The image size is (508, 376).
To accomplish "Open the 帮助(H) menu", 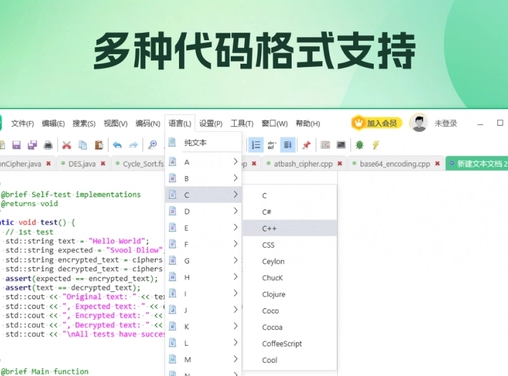I will point(308,124).
